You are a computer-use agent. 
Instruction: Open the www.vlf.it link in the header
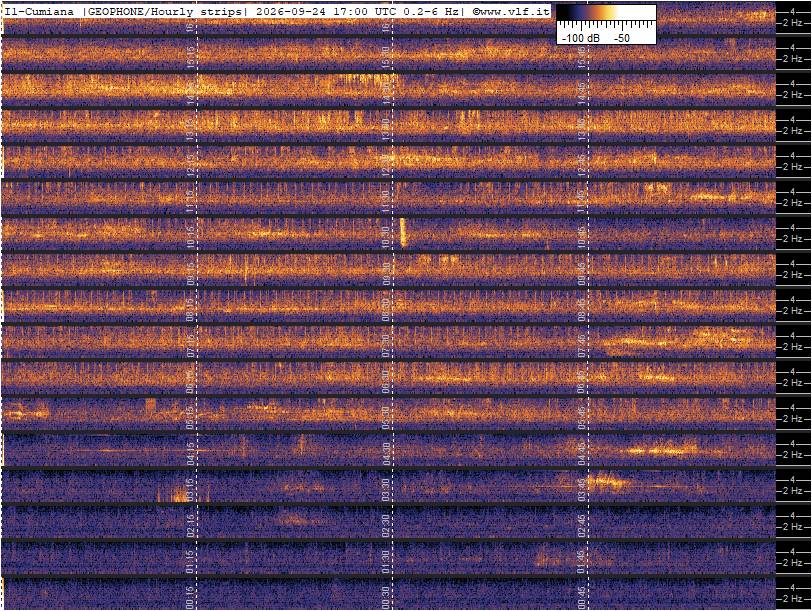click(511, 11)
